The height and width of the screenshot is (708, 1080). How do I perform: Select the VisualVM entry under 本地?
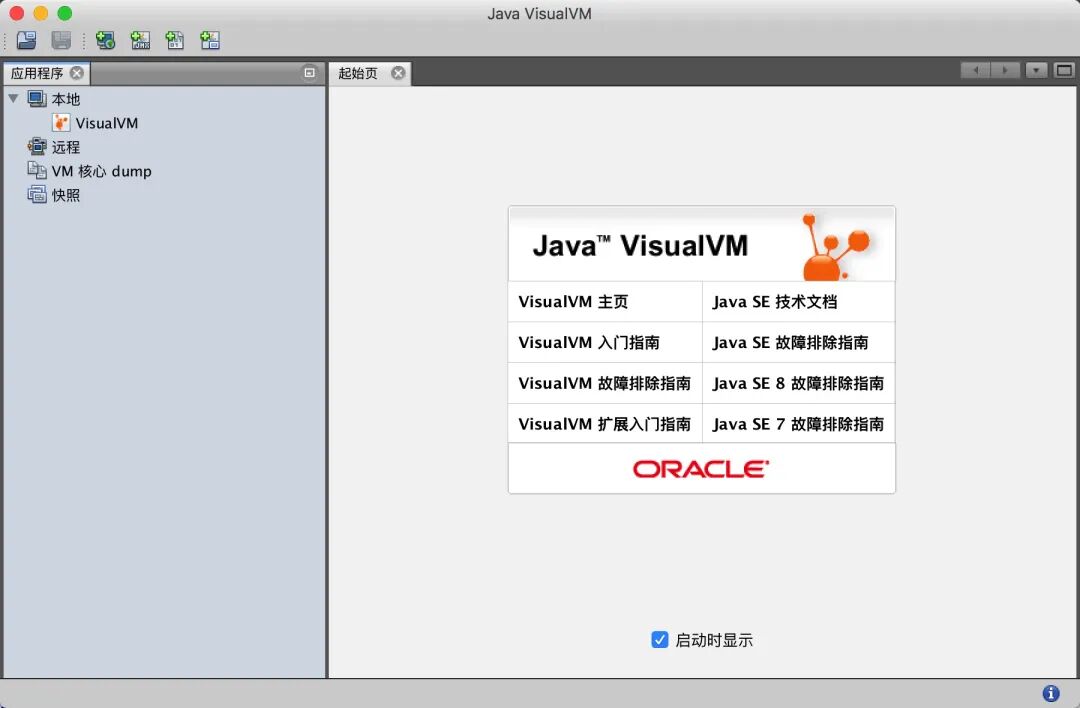point(107,123)
